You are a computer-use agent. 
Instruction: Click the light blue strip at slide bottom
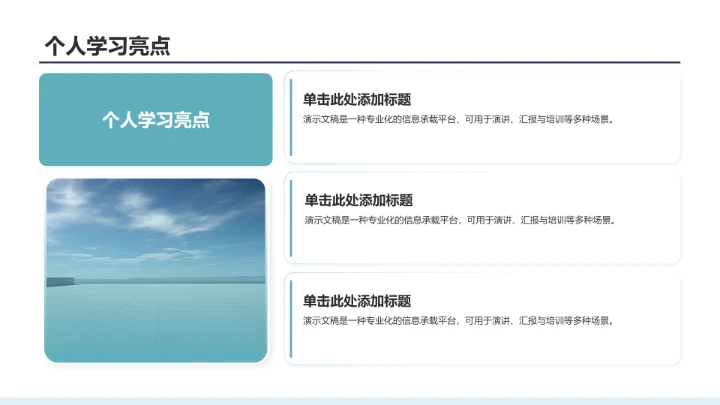[360, 400]
